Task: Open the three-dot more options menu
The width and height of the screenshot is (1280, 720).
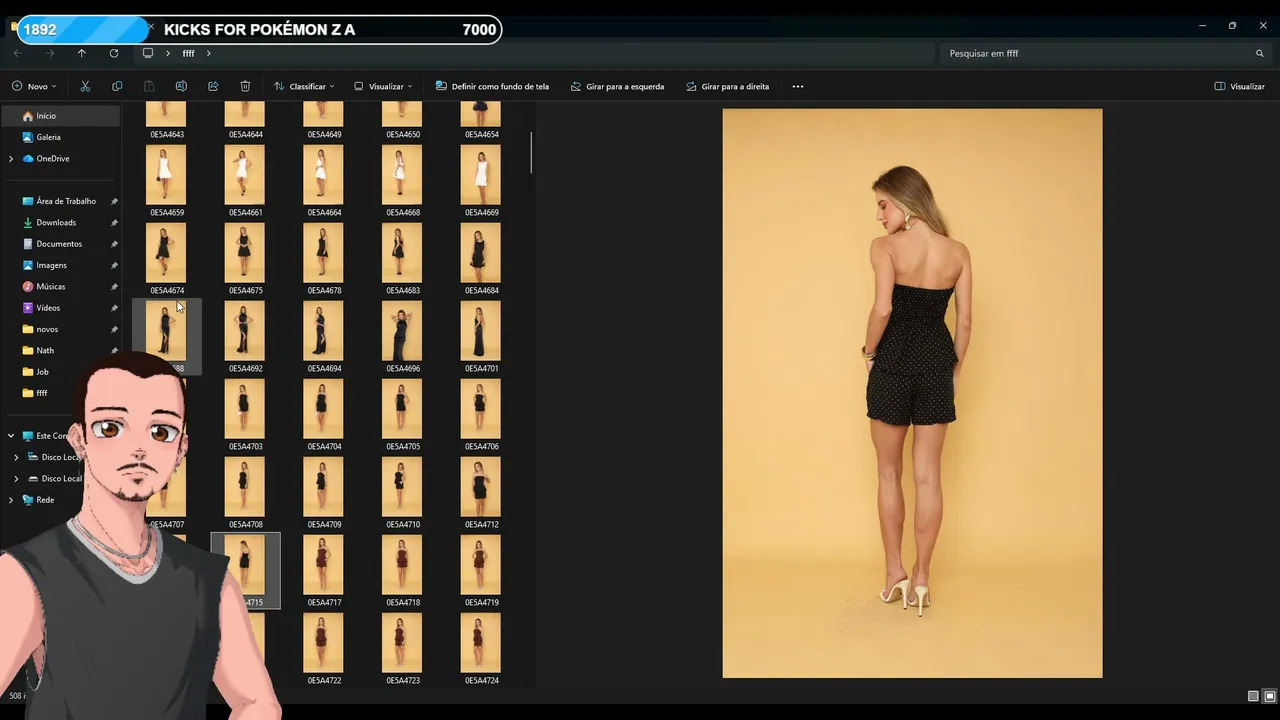Action: point(798,86)
